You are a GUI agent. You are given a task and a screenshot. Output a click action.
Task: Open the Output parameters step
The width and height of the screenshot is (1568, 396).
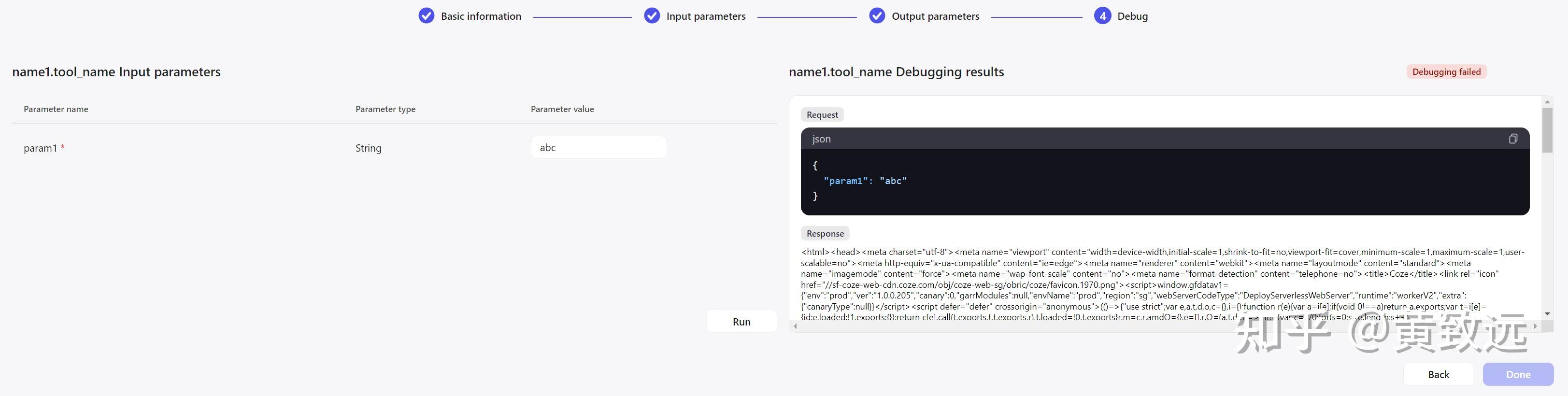tap(935, 16)
